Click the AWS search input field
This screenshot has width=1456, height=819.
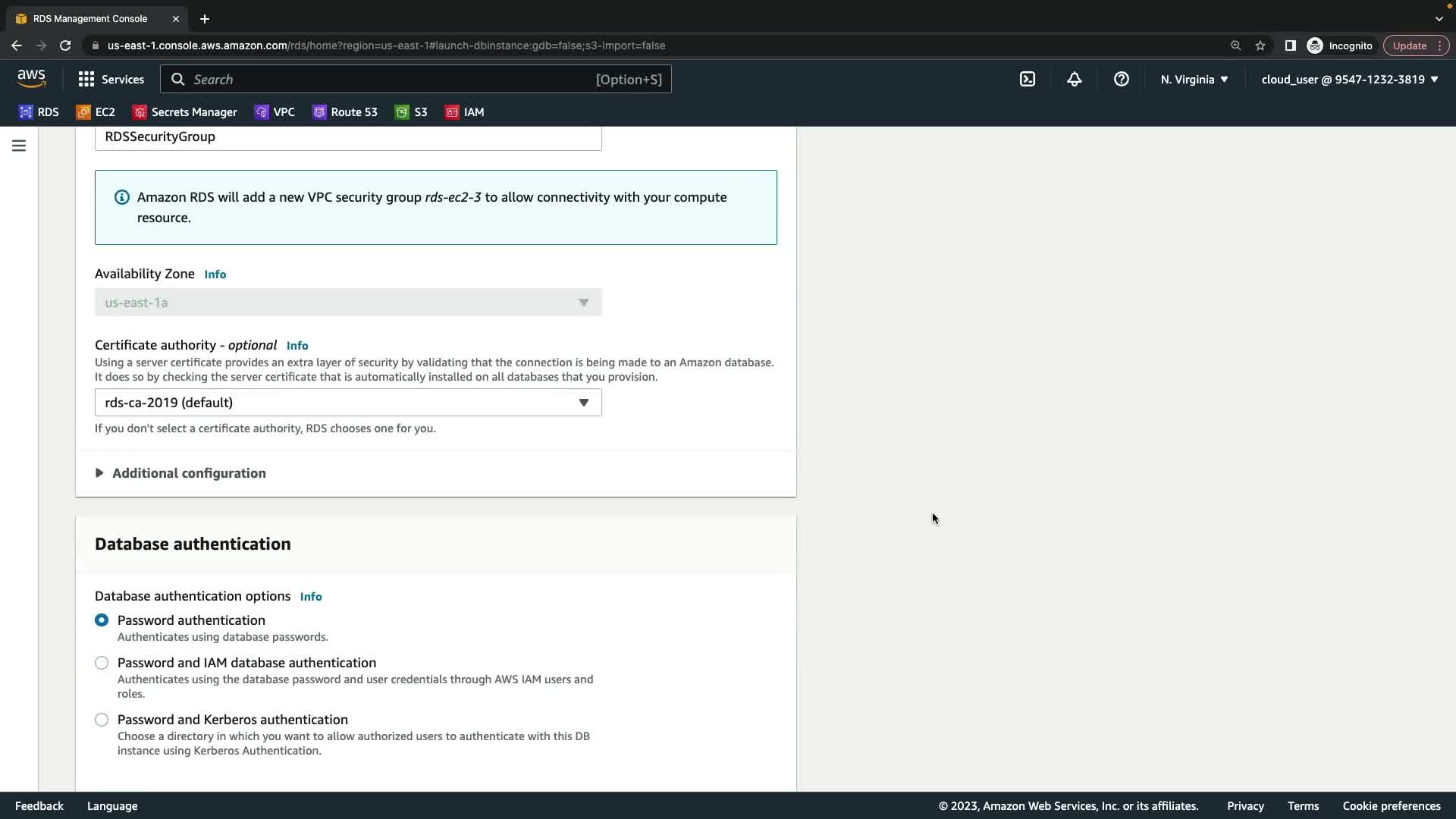(394, 79)
